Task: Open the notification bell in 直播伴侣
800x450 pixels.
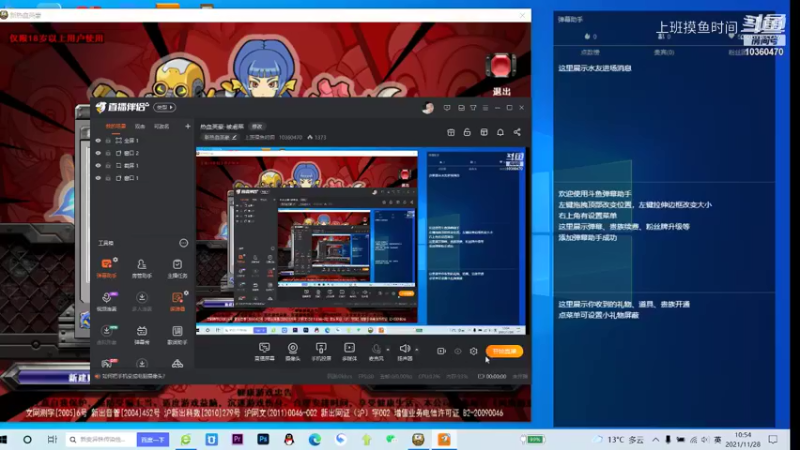Action: tap(501, 132)
